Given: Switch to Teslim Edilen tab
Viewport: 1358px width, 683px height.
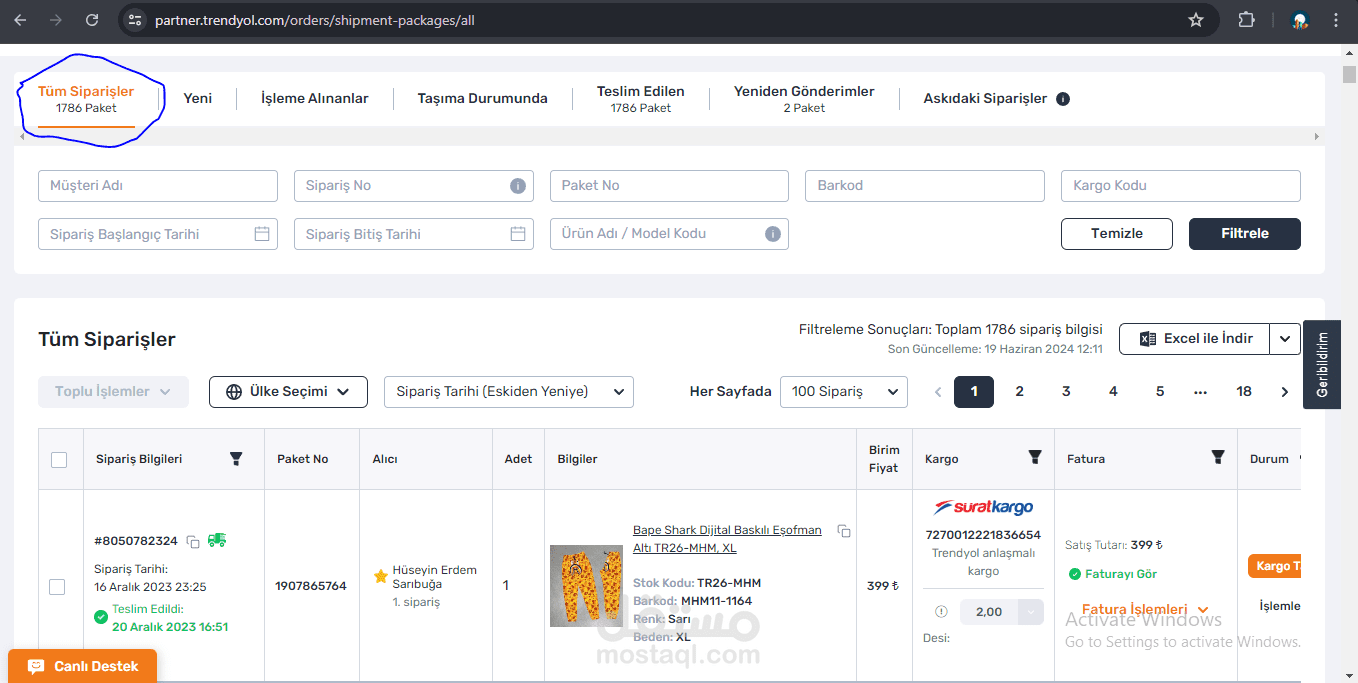Looking at the screenshot, I should click(641, 99).
